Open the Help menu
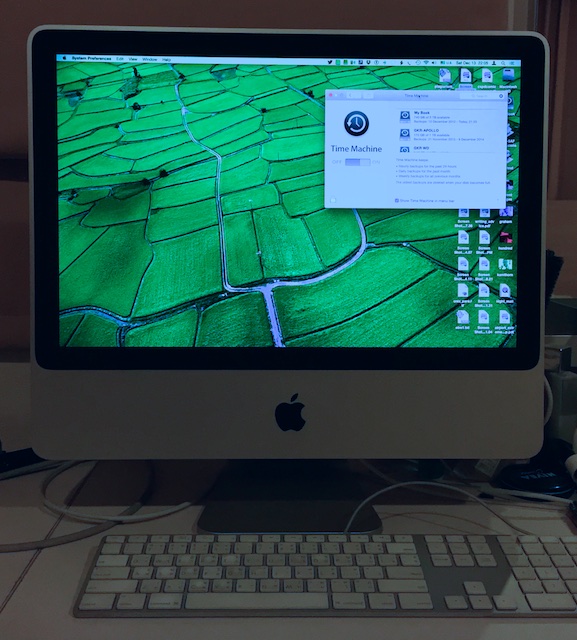Viewport: 577px width, 640px height. 166,60
